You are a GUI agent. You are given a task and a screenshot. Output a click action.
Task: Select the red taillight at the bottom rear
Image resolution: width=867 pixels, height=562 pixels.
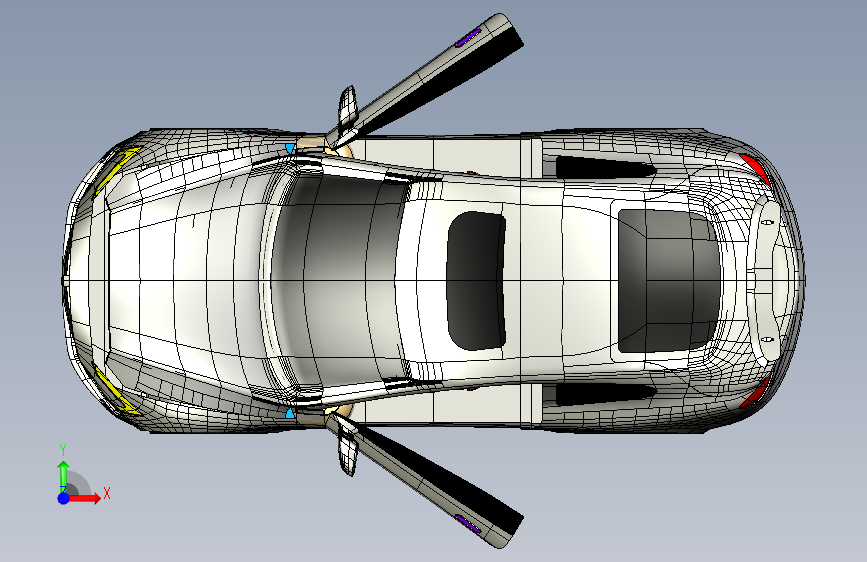click(x=756, y=392)
